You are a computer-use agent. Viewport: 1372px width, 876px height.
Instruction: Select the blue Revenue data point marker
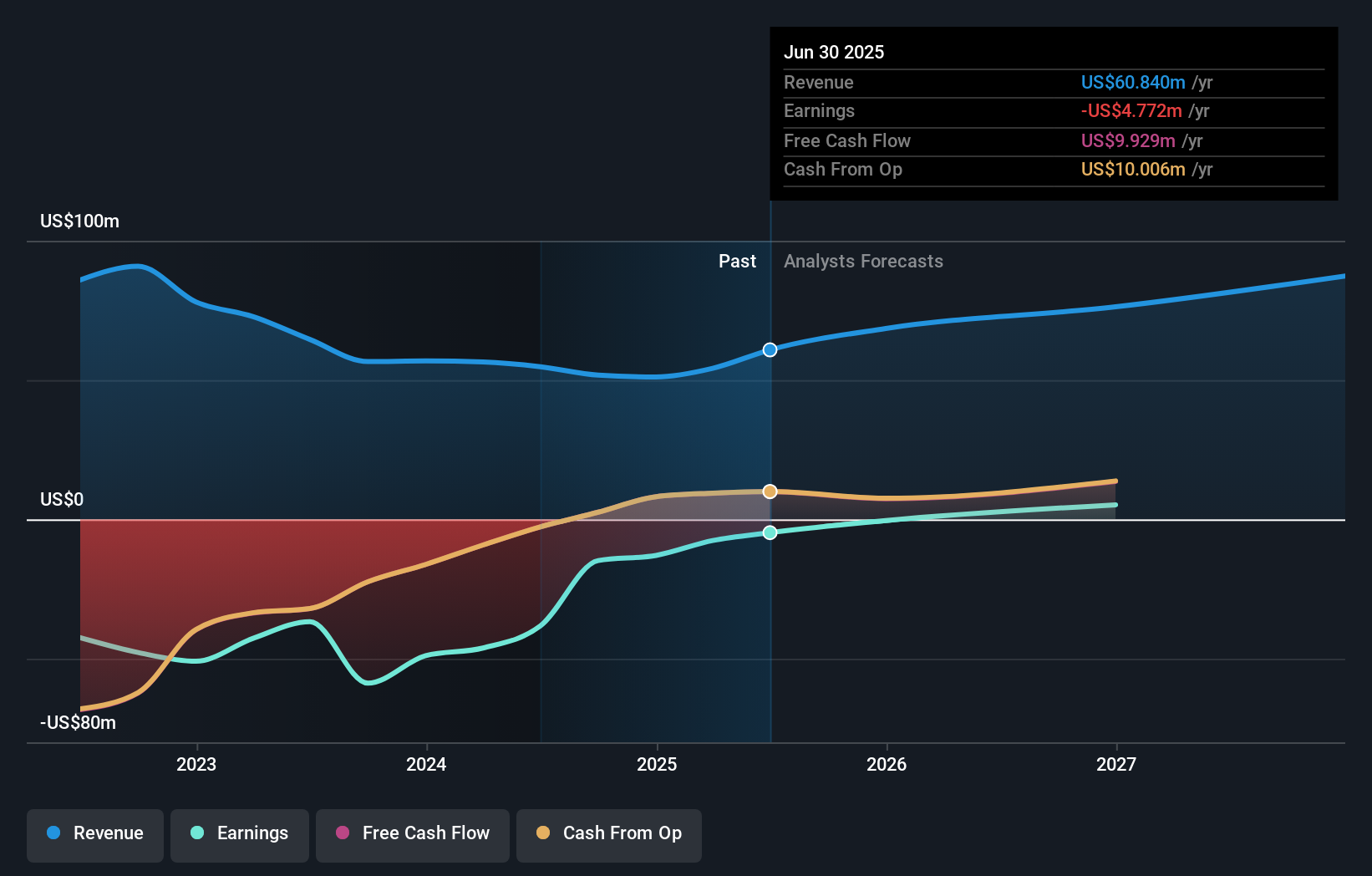point(769,349)
